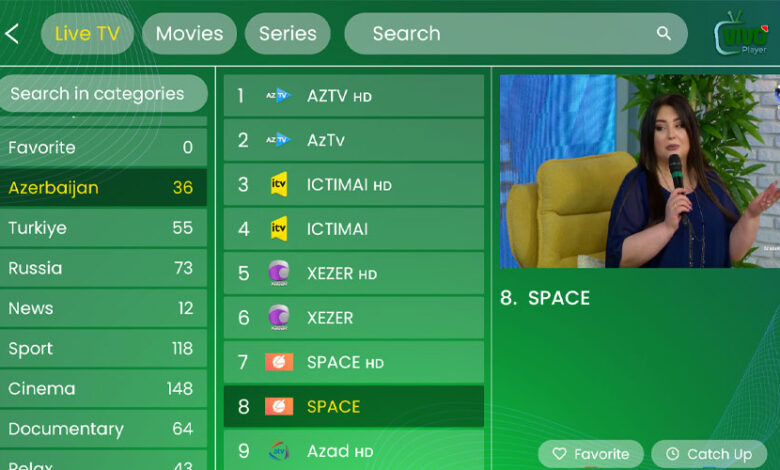Click the Search in categories field
780x470 pixels.
[103, 94]
